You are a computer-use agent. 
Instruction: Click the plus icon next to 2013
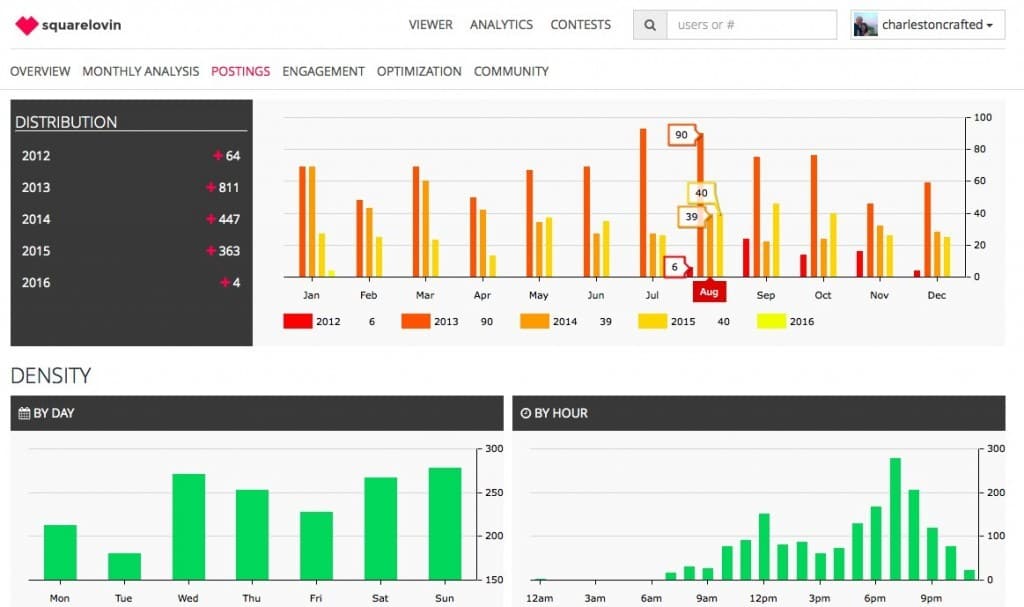[210, 188]
